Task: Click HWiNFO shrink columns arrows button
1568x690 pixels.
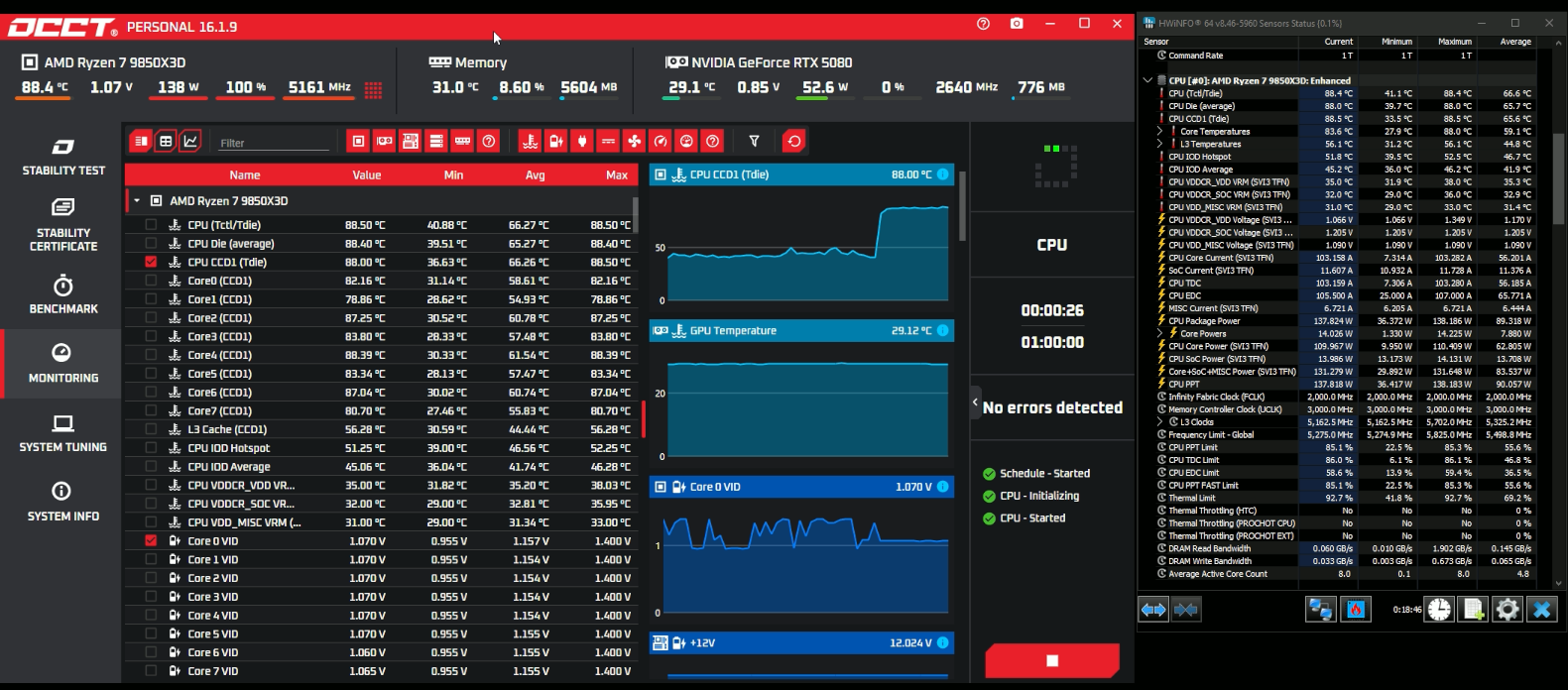Action: (1186, 610)
